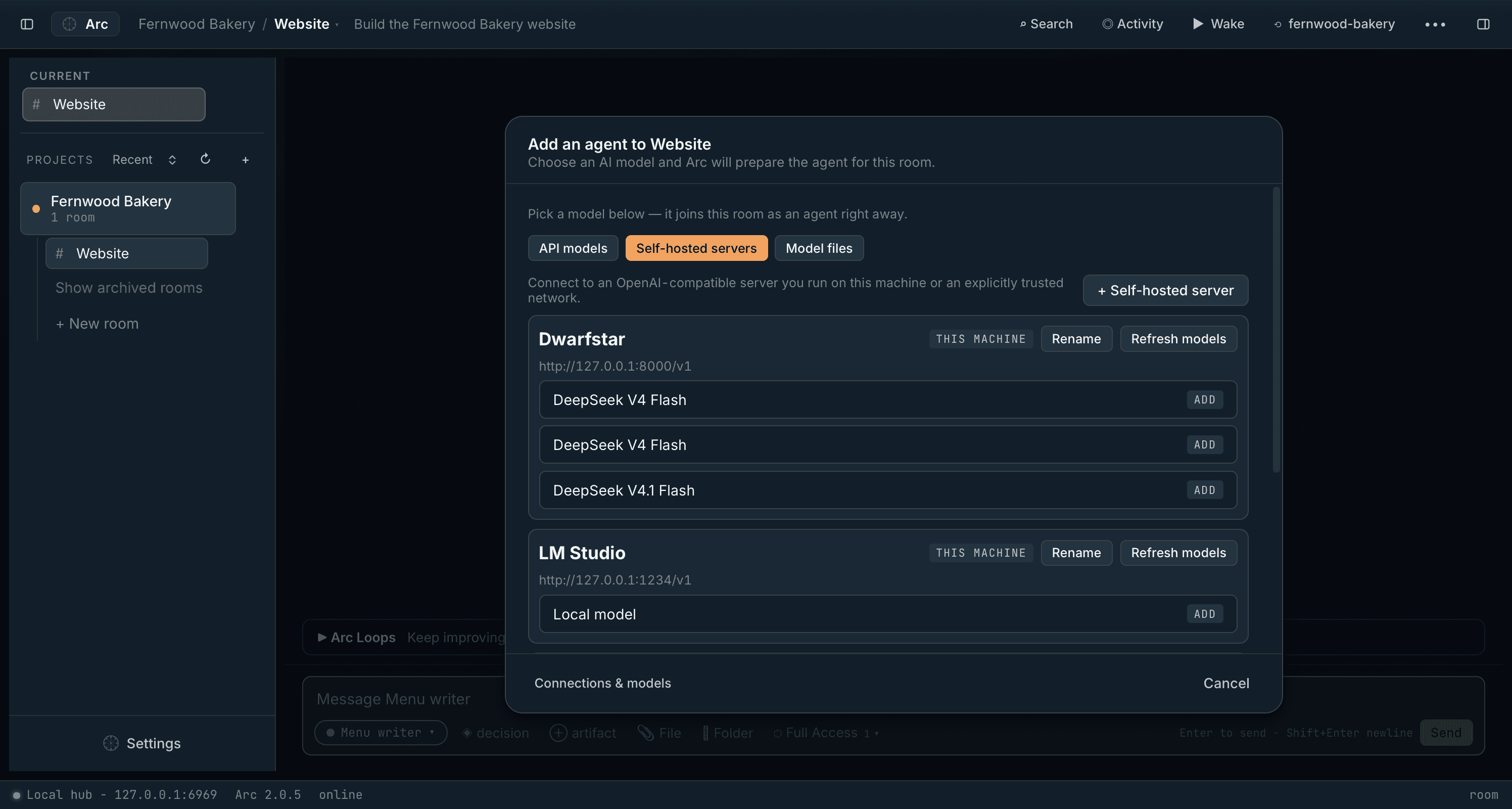Open Settings in the sidebar

click(142, 743)
